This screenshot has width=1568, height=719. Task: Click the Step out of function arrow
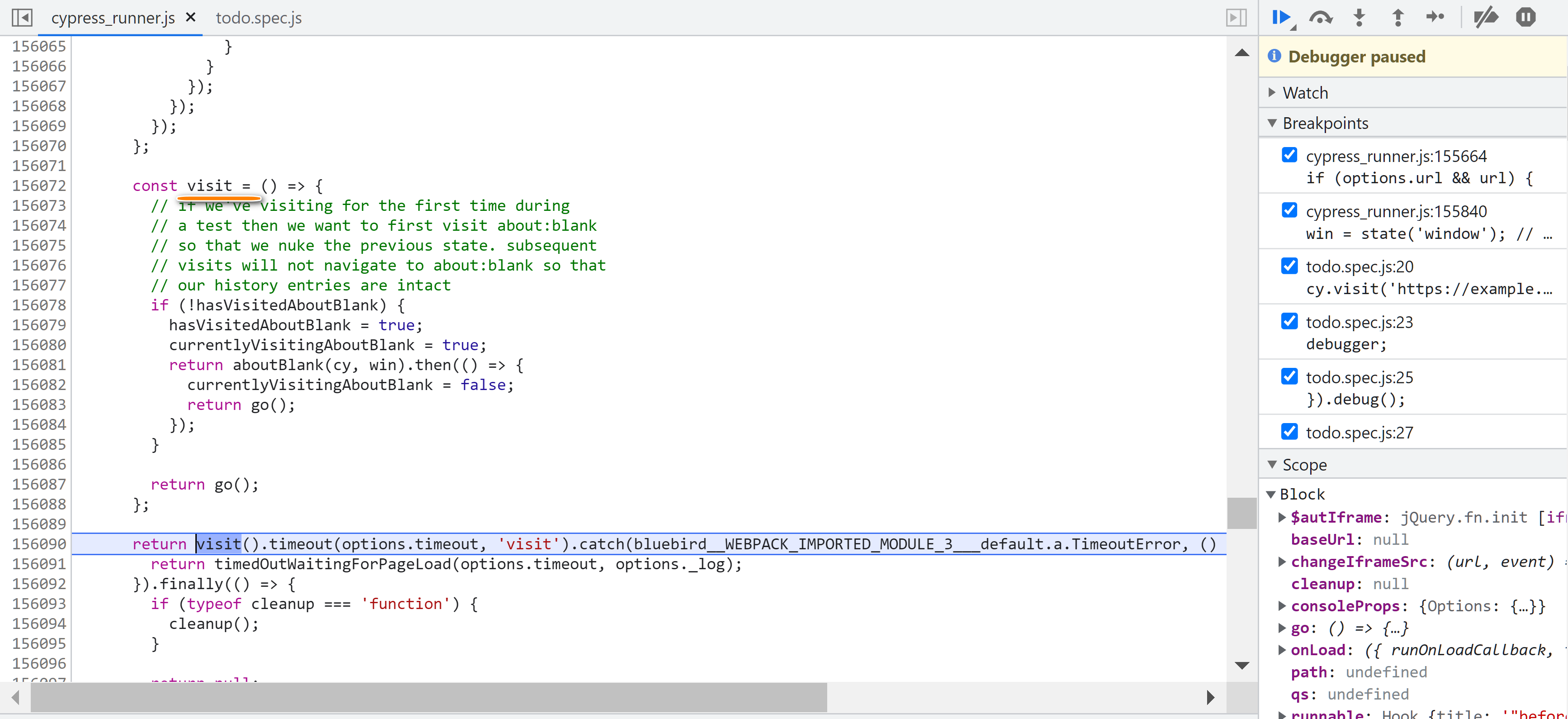coord(1398,17)
